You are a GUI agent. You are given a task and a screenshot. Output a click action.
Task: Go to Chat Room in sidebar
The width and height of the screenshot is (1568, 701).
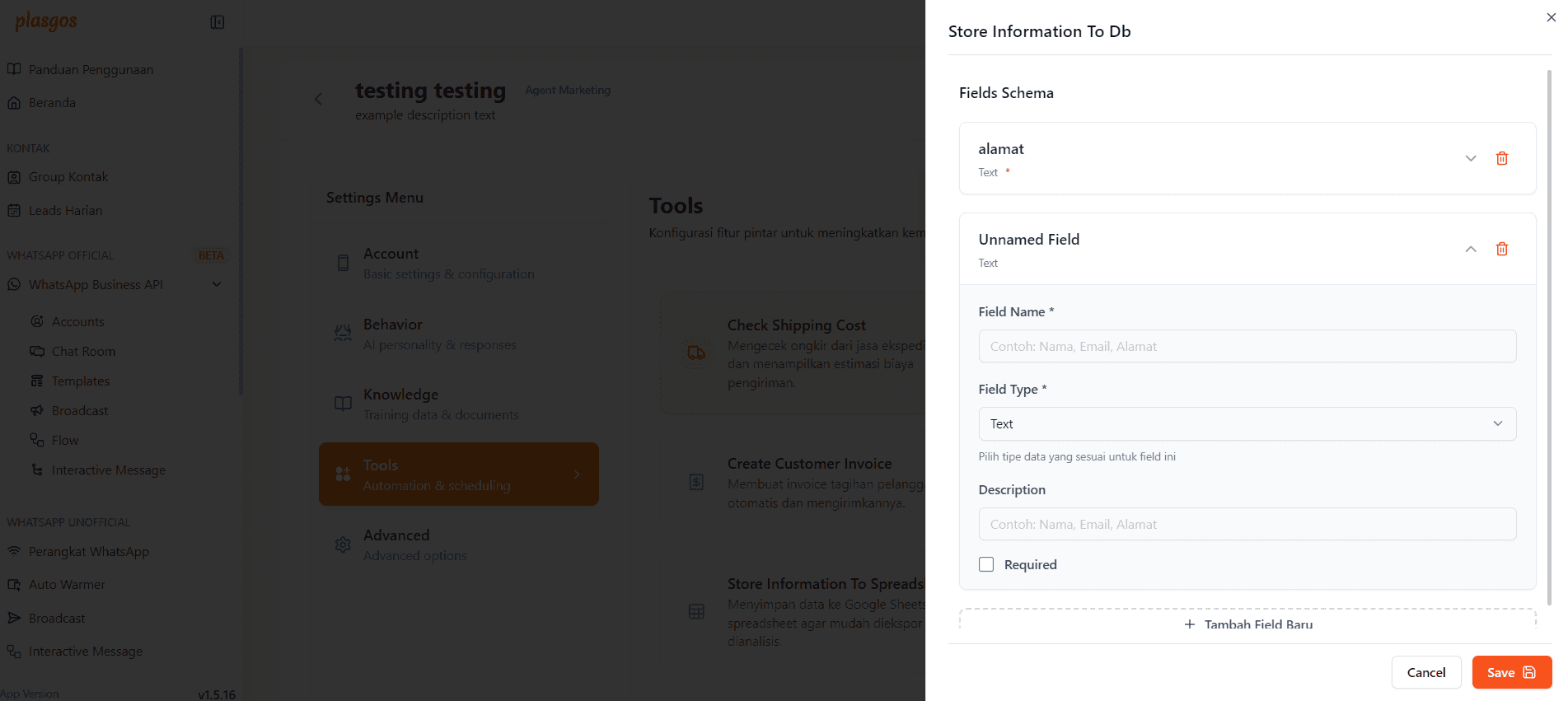point(83,351)
